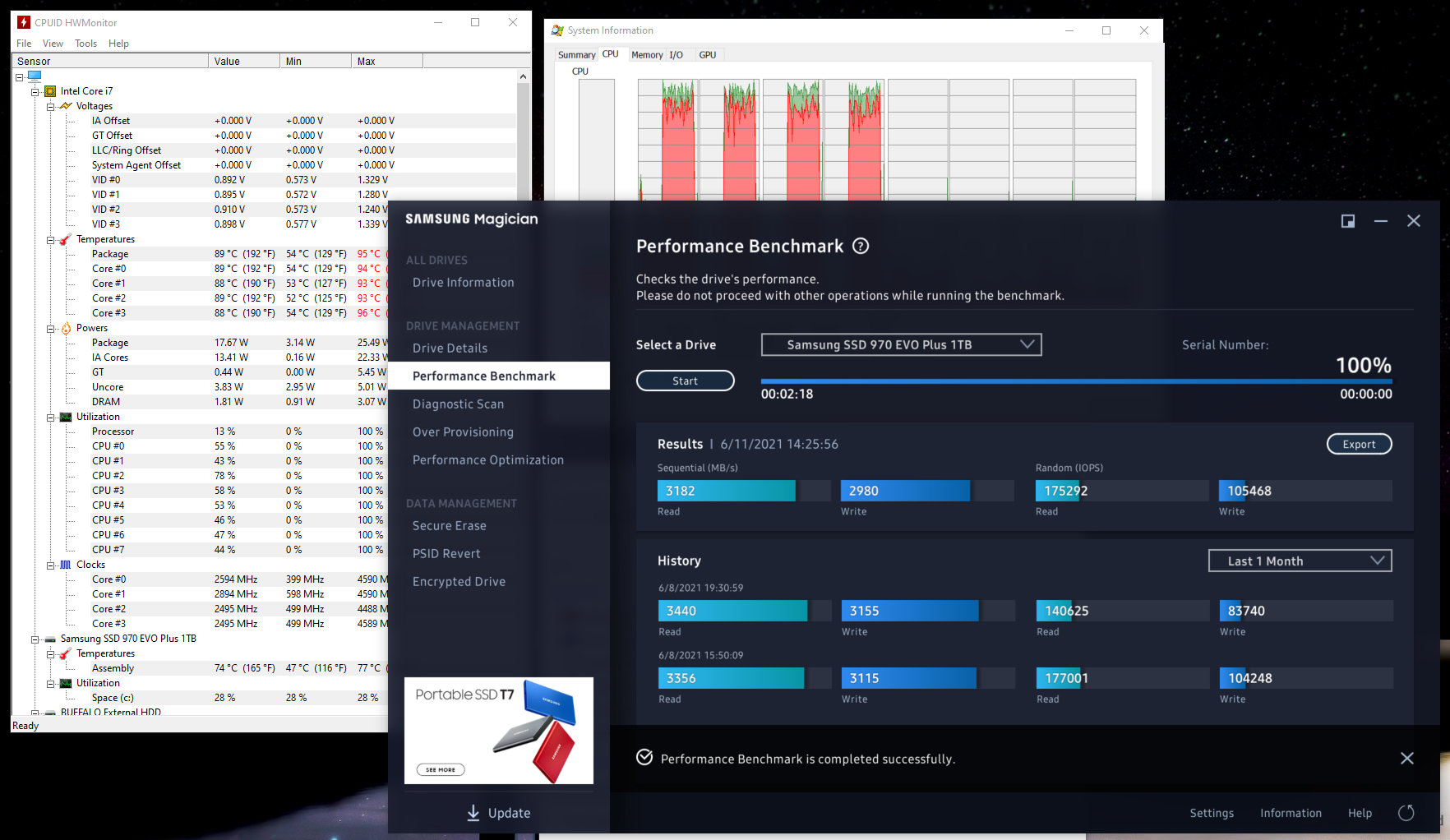Click the 2980 sequential write result bar
Screen dimensions: 1450x840
point(927,491)
